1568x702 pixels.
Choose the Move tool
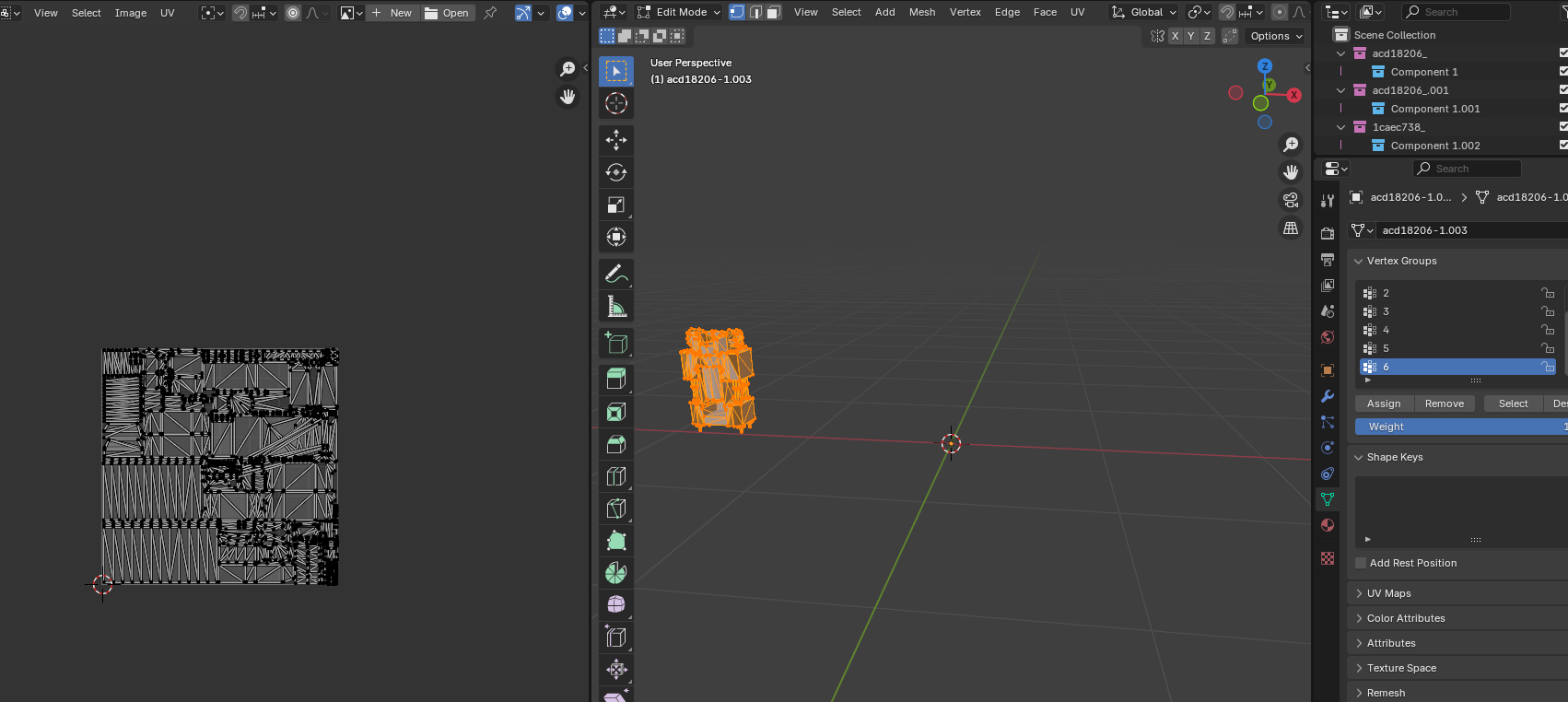(x=616, y=140)
